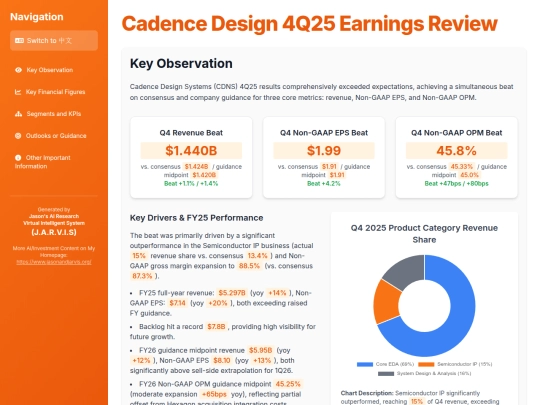
Task: Click the 45.8% OPM value
Action: click(x=456, y=150)
